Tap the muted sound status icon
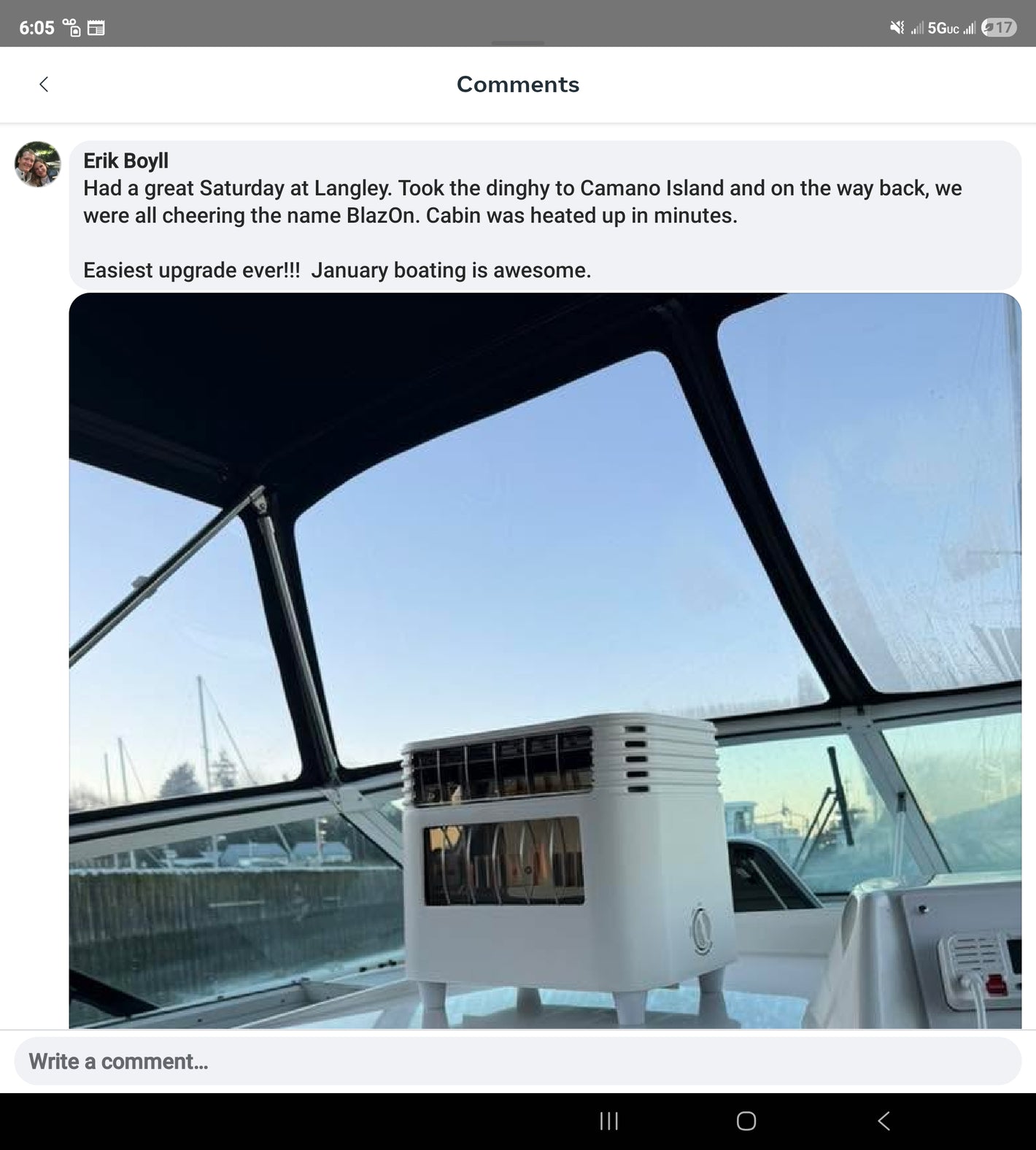The width and height of the screenshot is (1036, 1150). [x=897, y=28]
